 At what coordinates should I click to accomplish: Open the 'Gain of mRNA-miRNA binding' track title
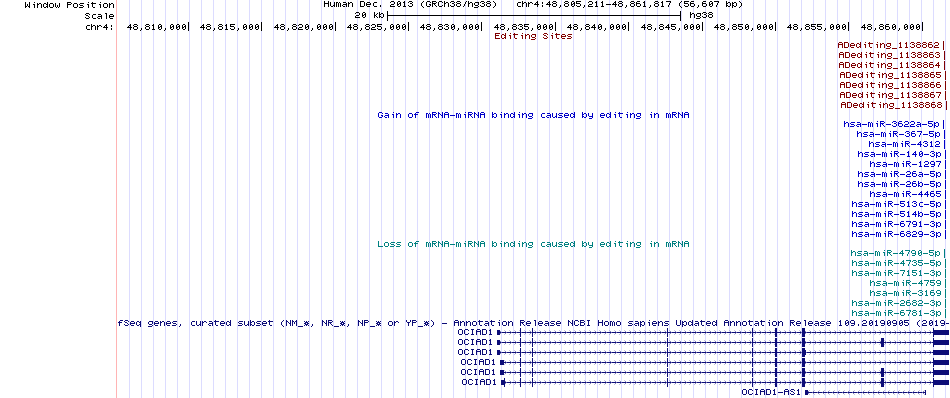click(533, 114)
